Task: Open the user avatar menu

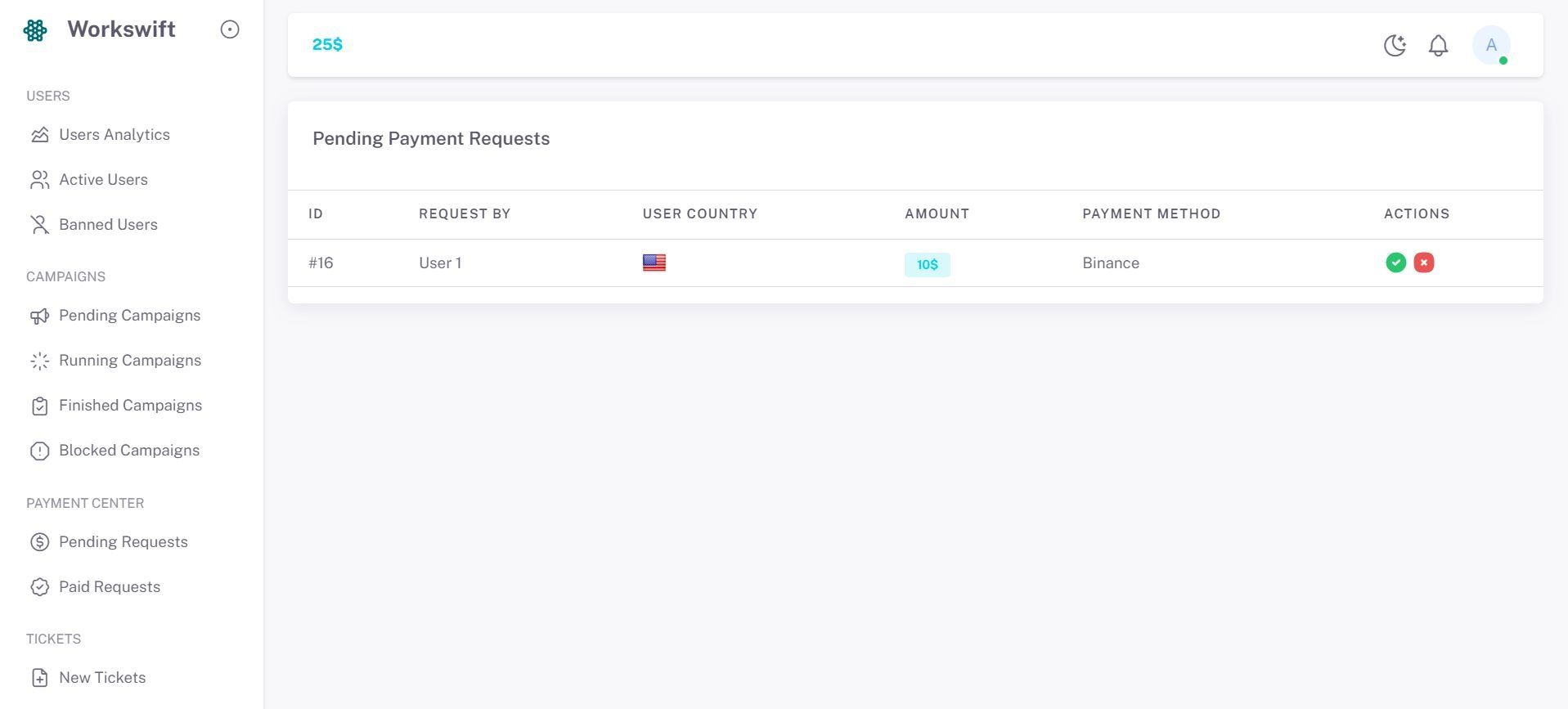Action: [x=1490, y=46]
